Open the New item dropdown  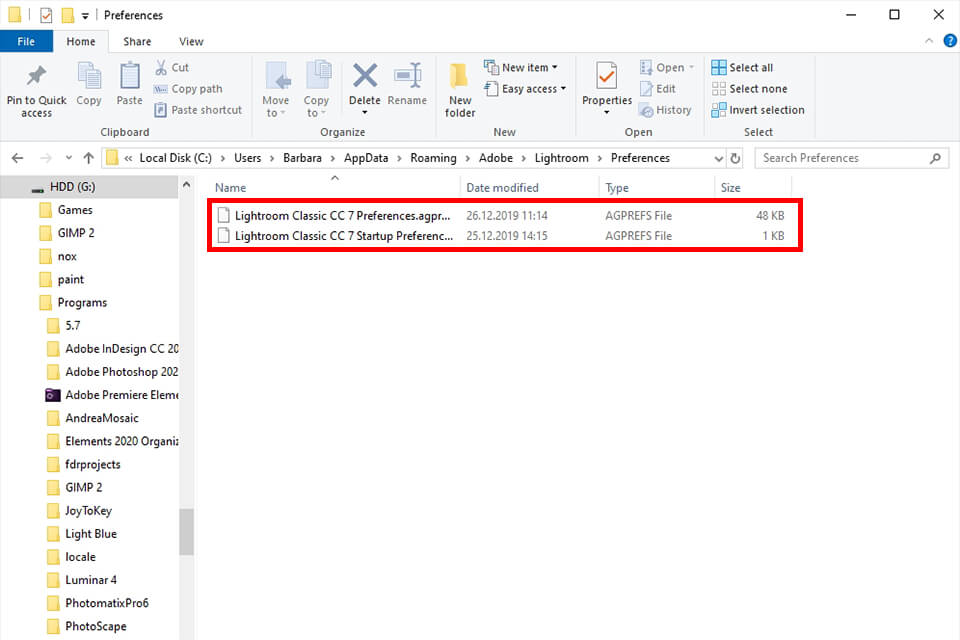(x=521, y=67)
